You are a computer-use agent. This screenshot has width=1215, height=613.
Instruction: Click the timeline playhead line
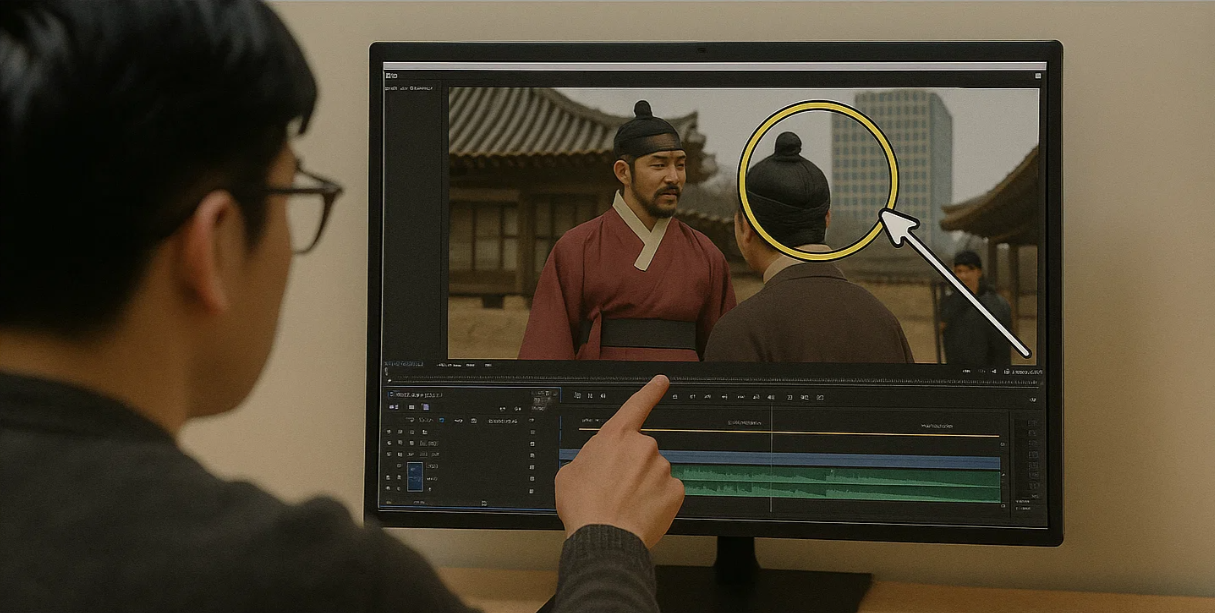pyautogui.click(x=771, y=459)
